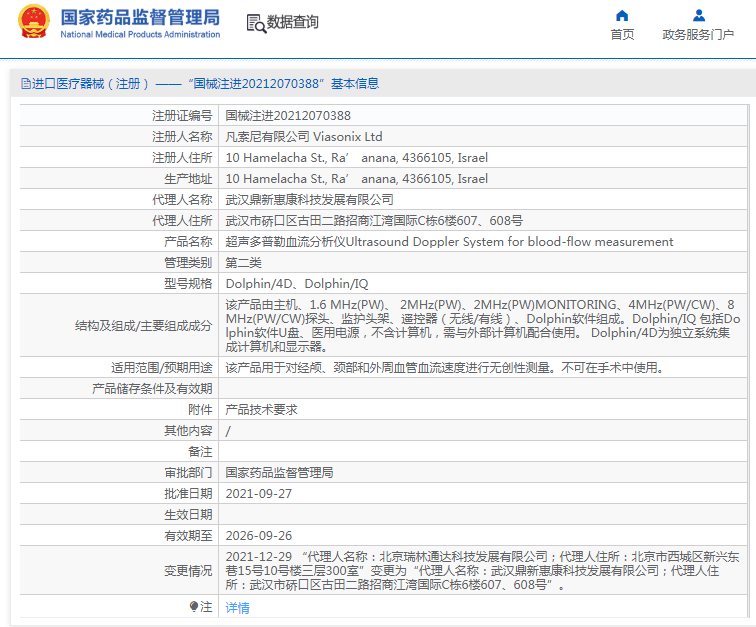756x627 pixels.
Task: Go to 首页 text link
Action: click(622, 35)
